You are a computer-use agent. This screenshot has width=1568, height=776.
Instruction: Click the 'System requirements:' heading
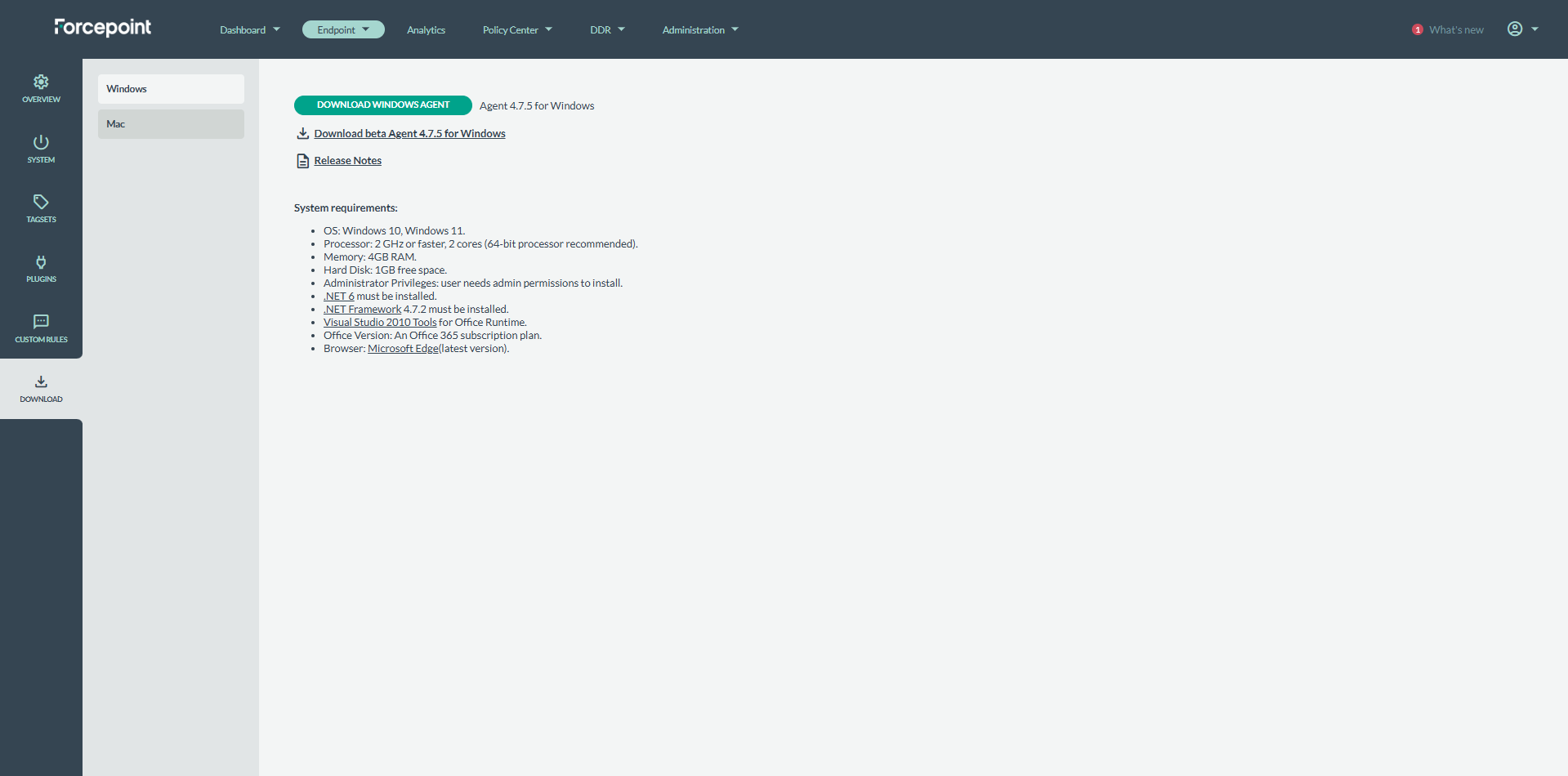coord(346,208)
